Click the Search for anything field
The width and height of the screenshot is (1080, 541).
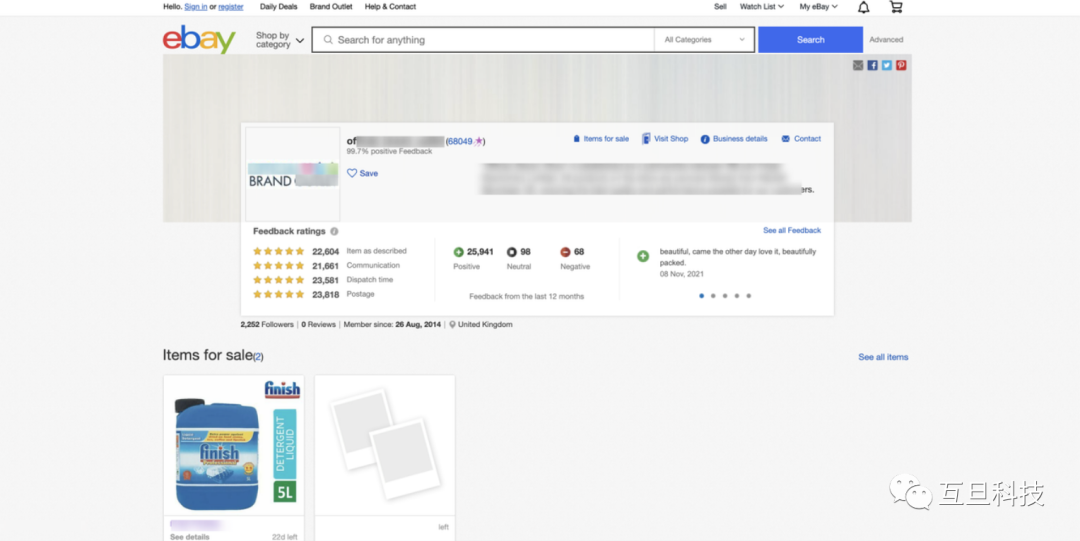[490, 40]
